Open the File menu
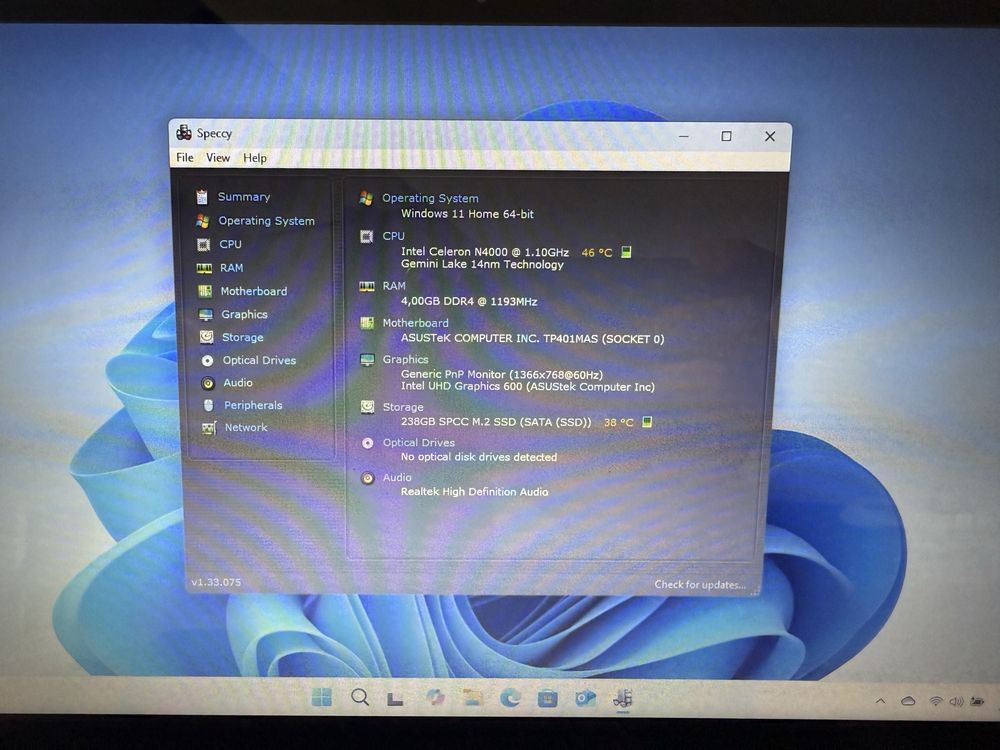Screen dimensions: 1000x750 coord(185,157)
